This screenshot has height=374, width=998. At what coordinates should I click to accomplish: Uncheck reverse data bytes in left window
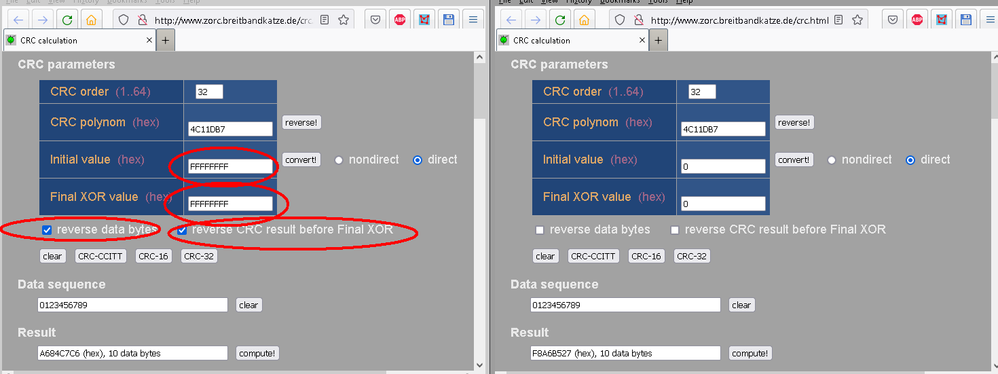(46, 230)
